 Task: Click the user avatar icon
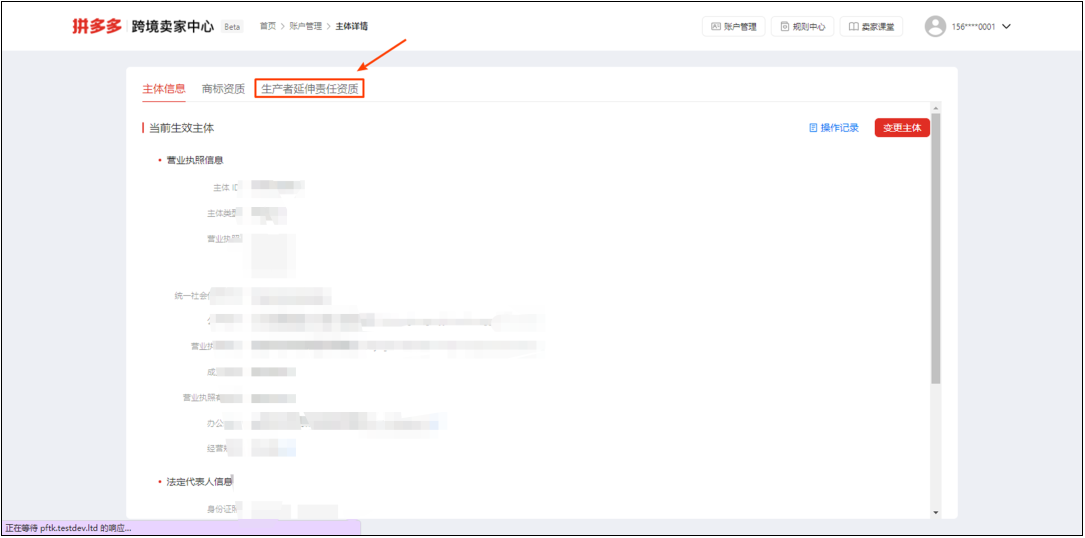click(x=935, y=27)
